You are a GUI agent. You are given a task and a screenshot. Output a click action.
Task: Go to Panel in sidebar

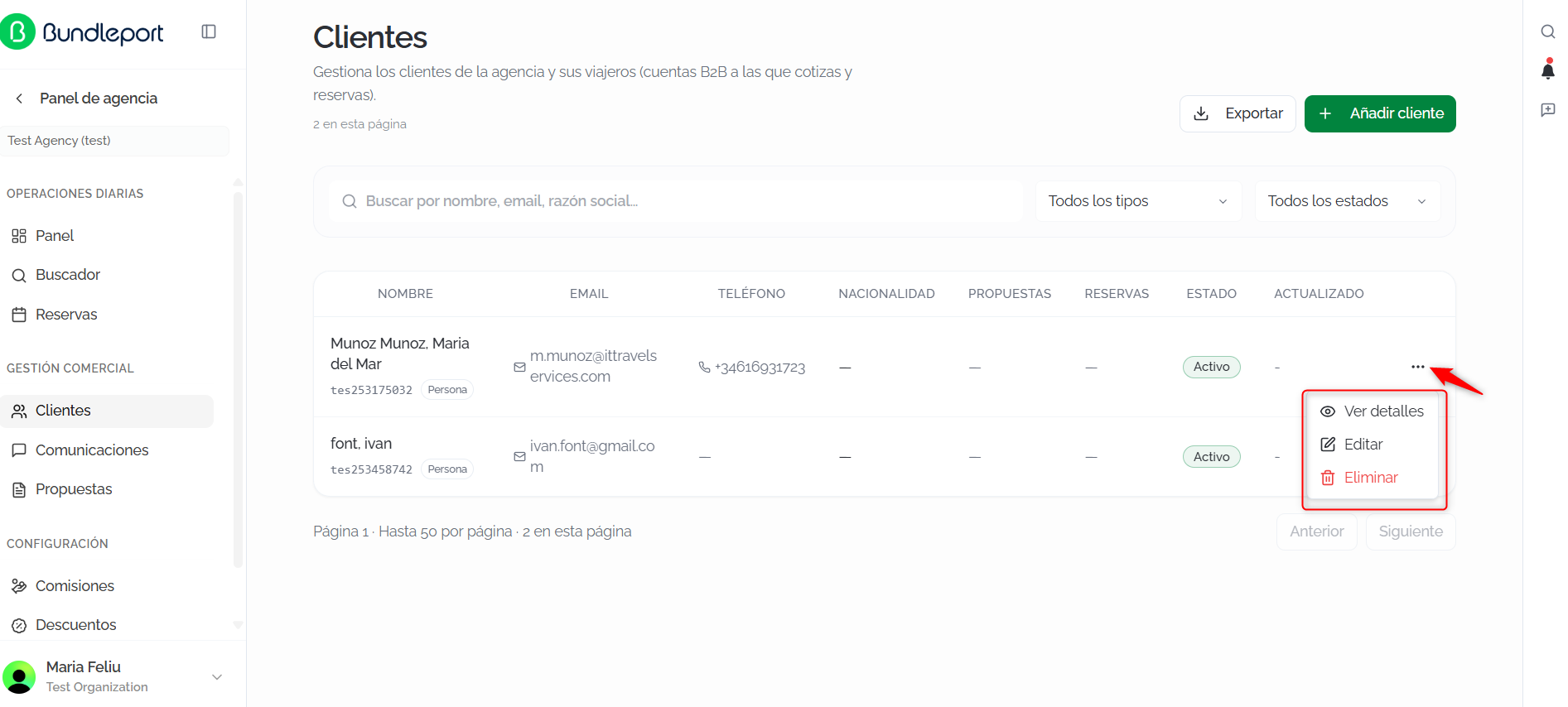tap(107, 236)
